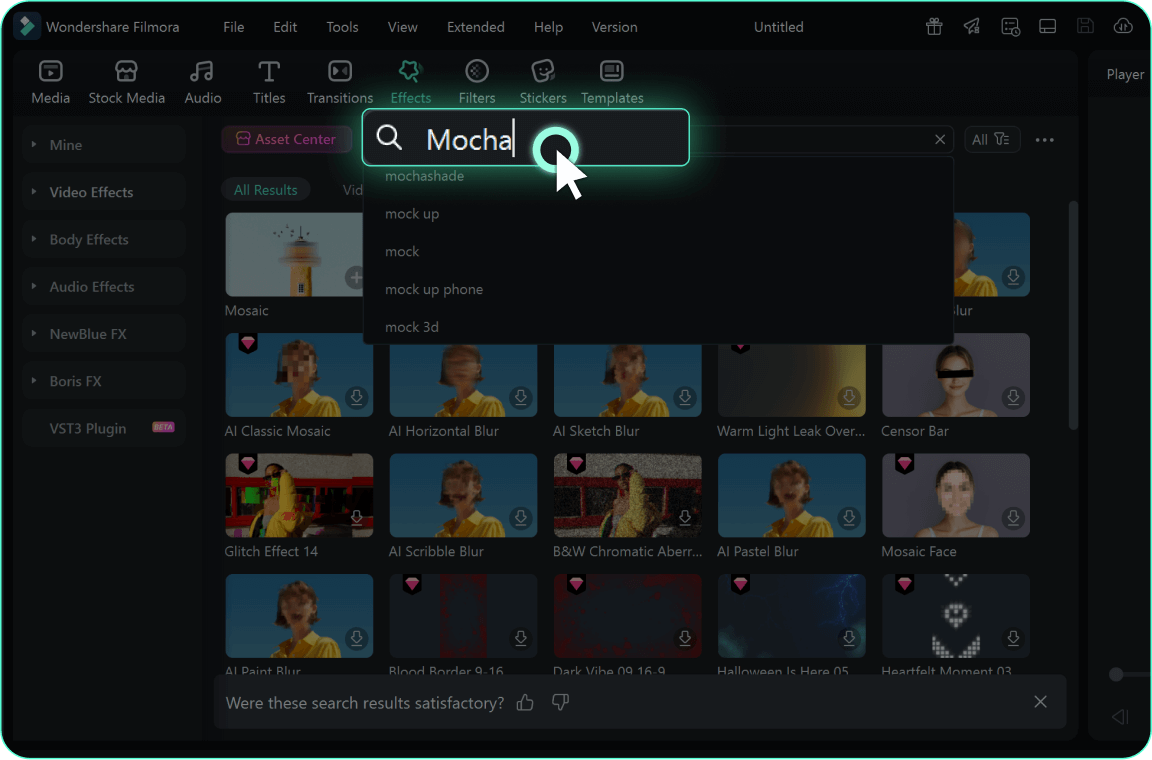Screen dimensions: 1152x760
Task: Click the save disk icon
Action: point(1085,26)
